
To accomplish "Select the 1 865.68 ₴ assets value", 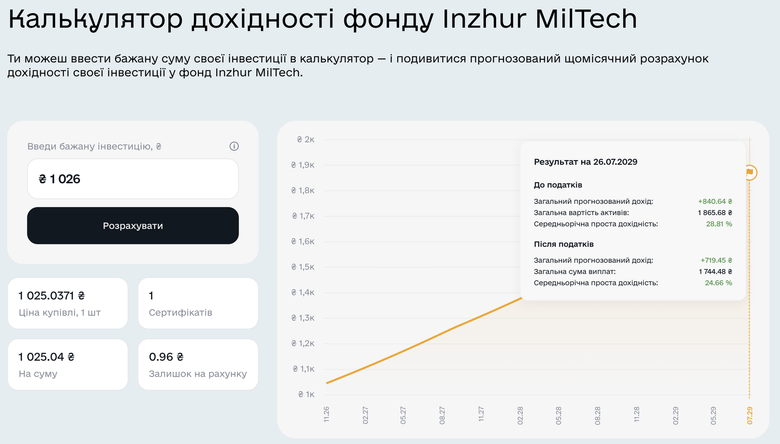I will (715, 213).
